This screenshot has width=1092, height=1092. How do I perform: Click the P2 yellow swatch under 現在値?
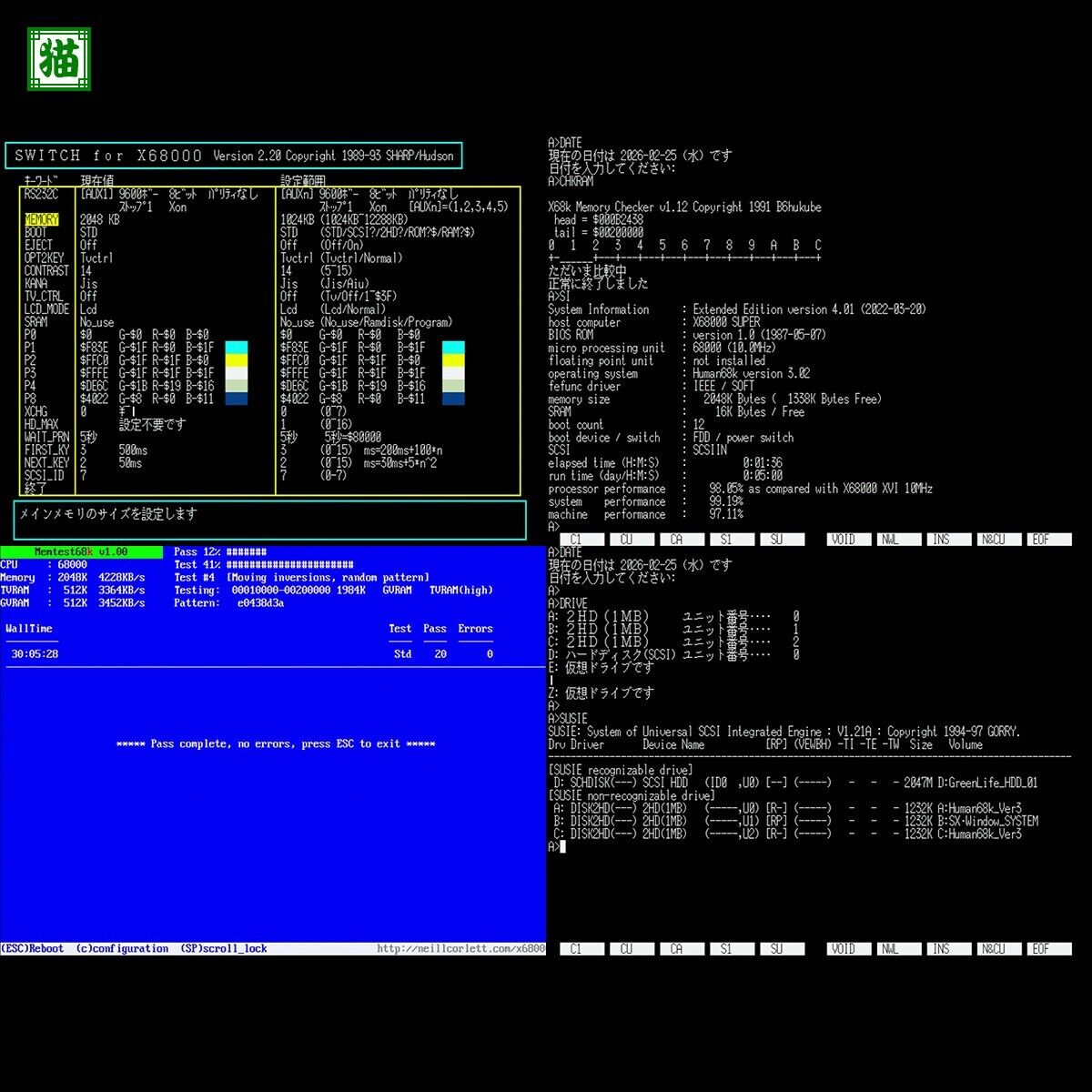click(236, 359)
